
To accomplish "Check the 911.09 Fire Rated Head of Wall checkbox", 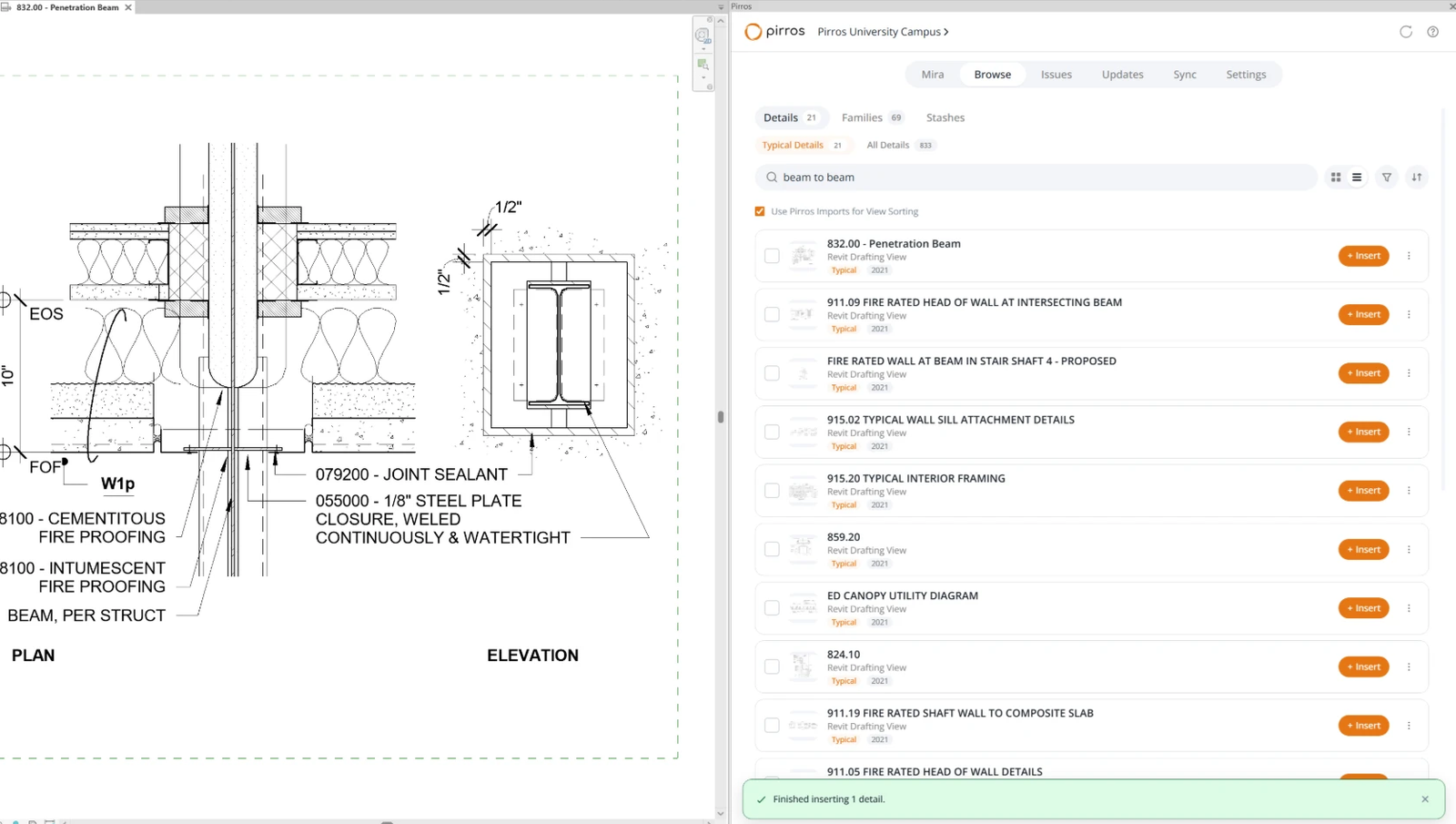I will 772,314.
